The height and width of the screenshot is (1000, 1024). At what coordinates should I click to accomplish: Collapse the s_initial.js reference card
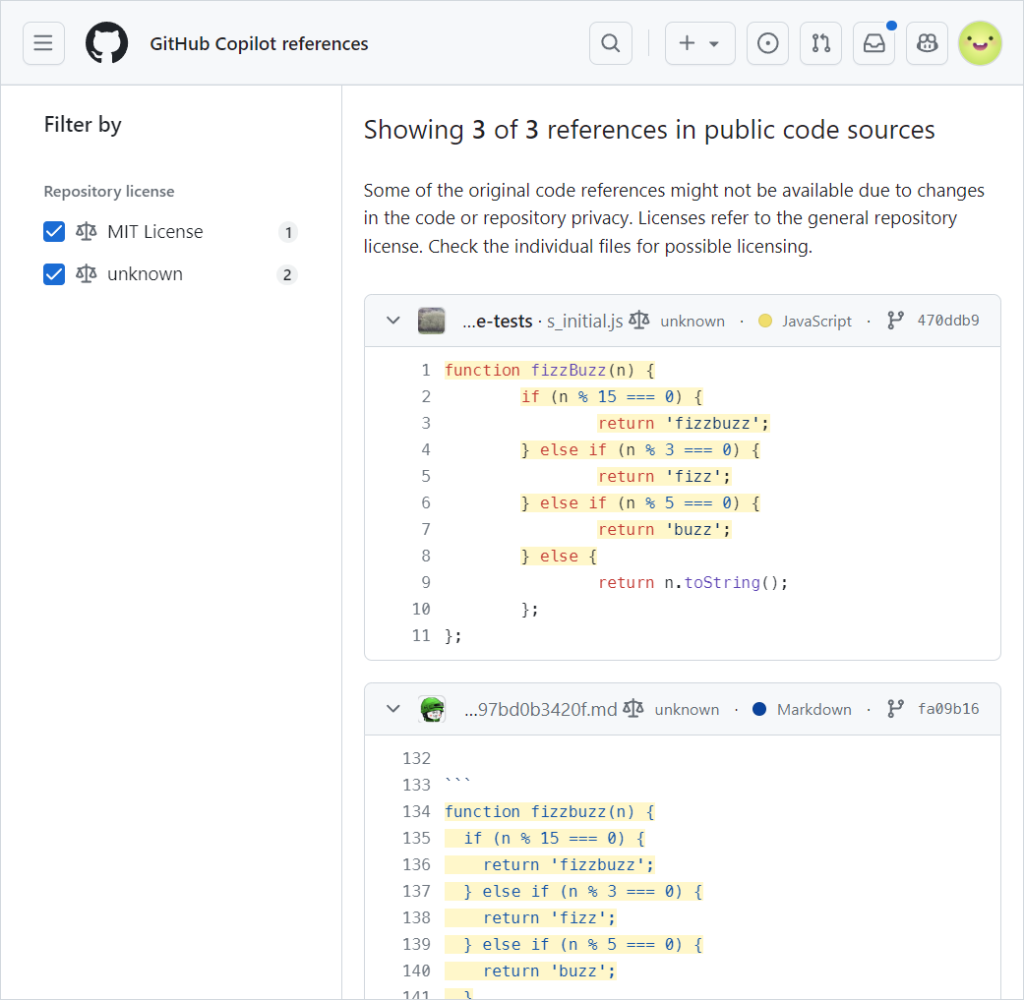point(393,320)
